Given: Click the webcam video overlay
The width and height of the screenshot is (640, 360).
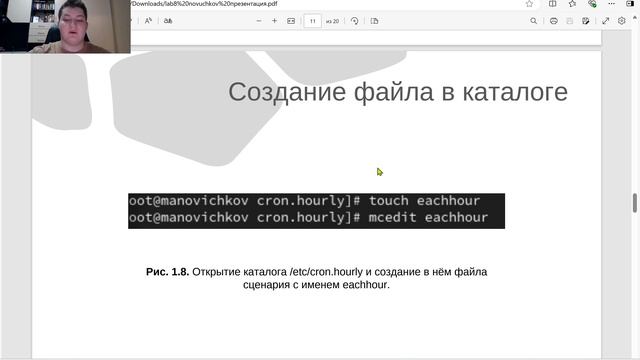Looking at the screenshot, I should 65,27.
